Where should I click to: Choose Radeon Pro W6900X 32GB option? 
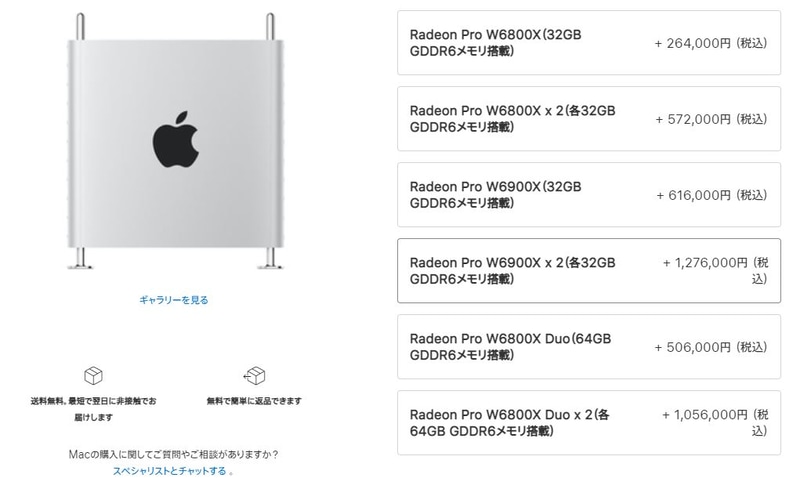click(589, 195)
